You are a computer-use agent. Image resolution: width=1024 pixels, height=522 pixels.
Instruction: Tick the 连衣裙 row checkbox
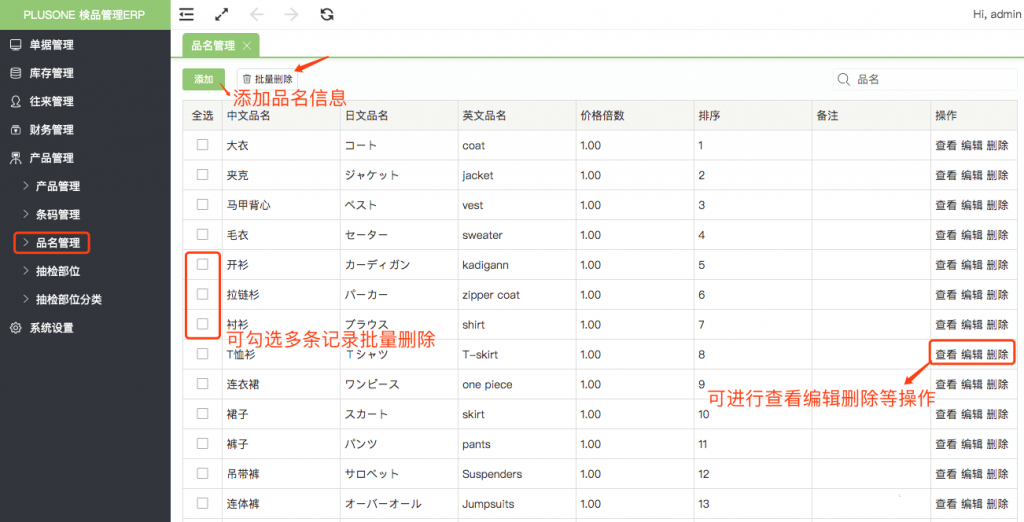tap(202, 383)
